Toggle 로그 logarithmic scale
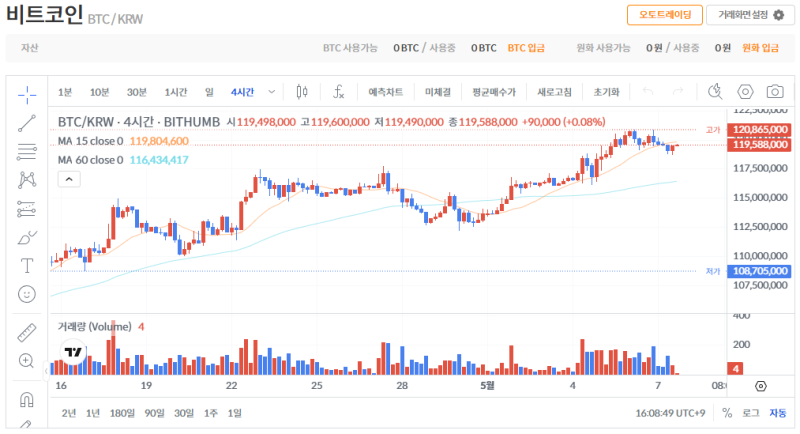The width and height of the screenshot is (800, 434). tap(751, 413)
